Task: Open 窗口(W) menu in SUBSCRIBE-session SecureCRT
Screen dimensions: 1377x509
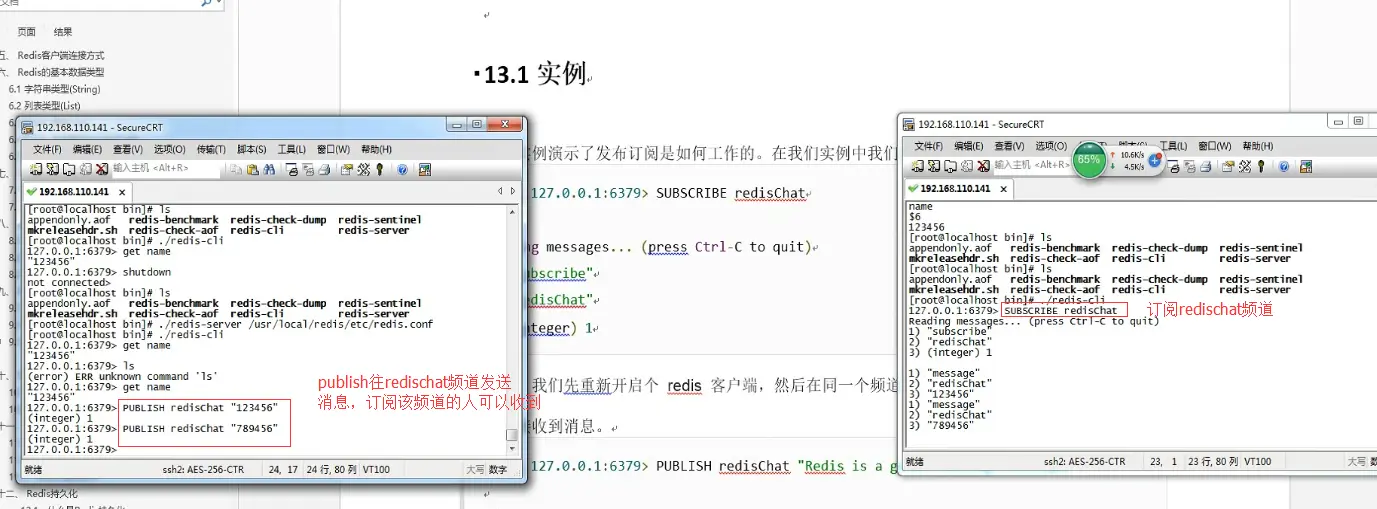Action: pos(1215,146)
